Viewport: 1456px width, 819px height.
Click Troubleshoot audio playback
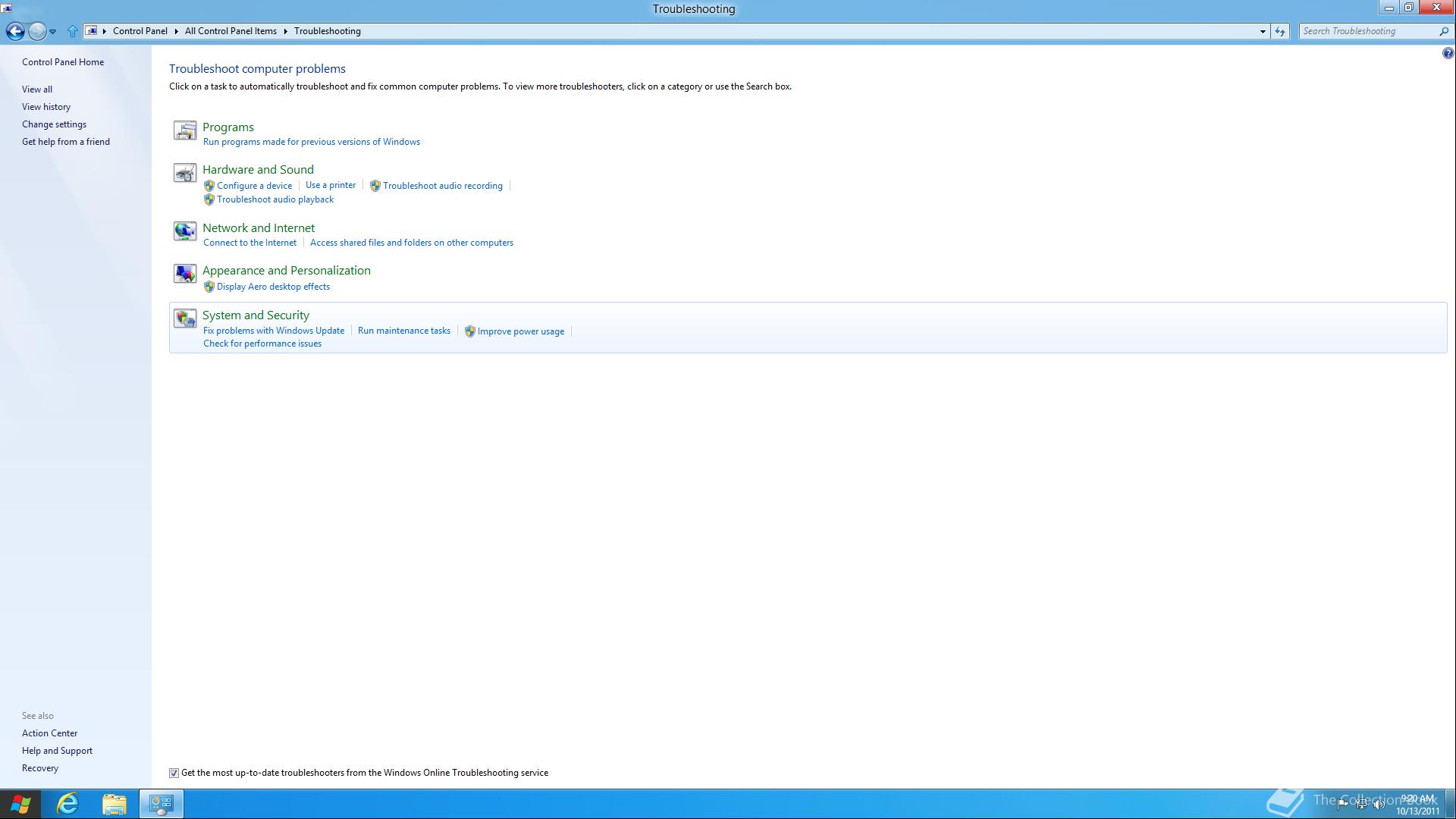point(275,199)
